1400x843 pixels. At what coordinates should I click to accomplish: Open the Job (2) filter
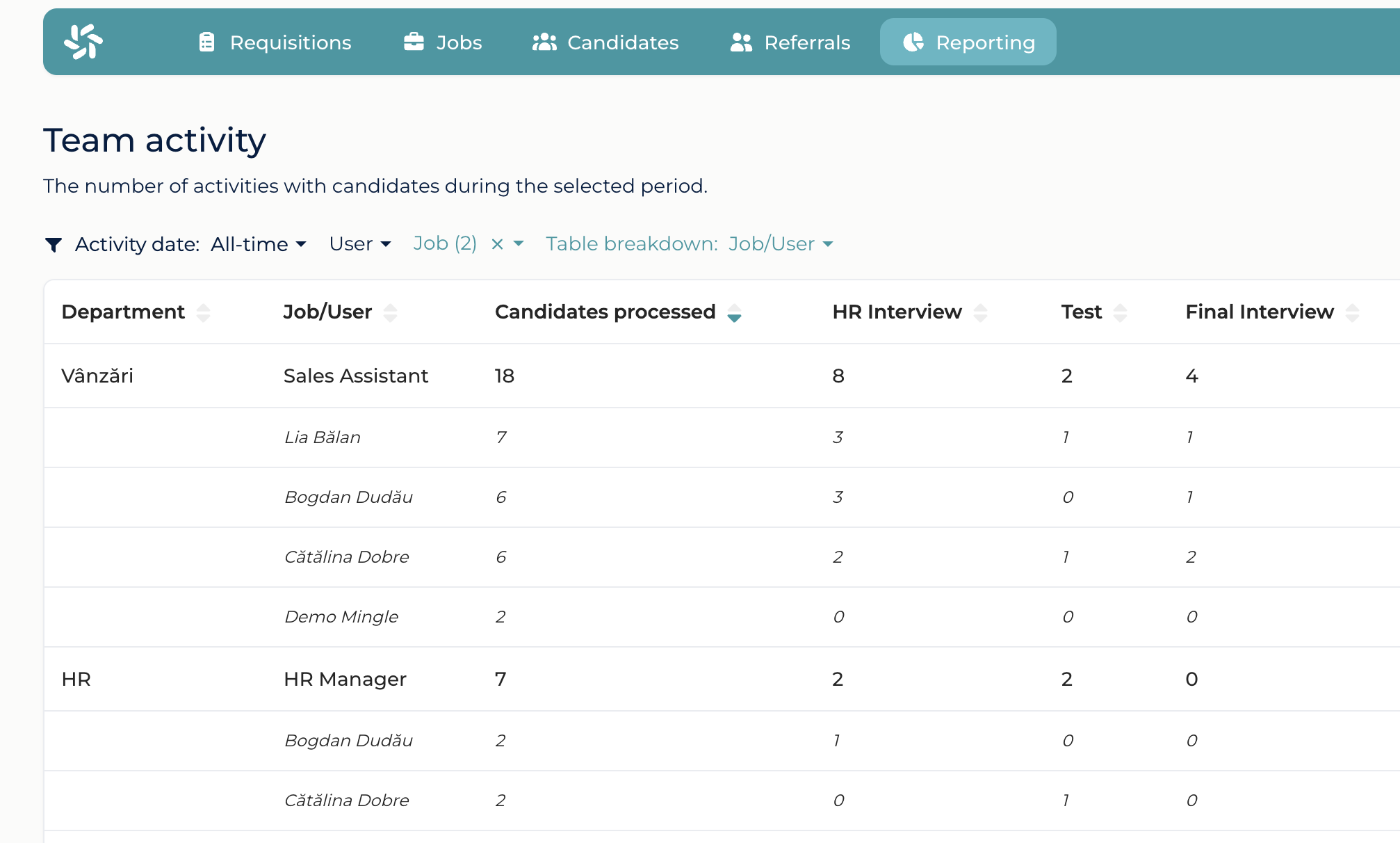(x=445, y=243)
